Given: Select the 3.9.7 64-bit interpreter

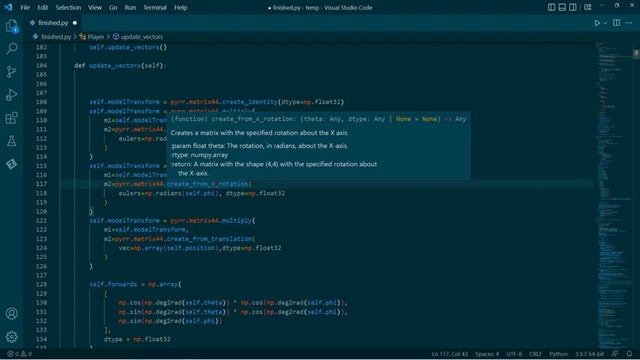Looking at the screenshot, I should tap(589, 354).
